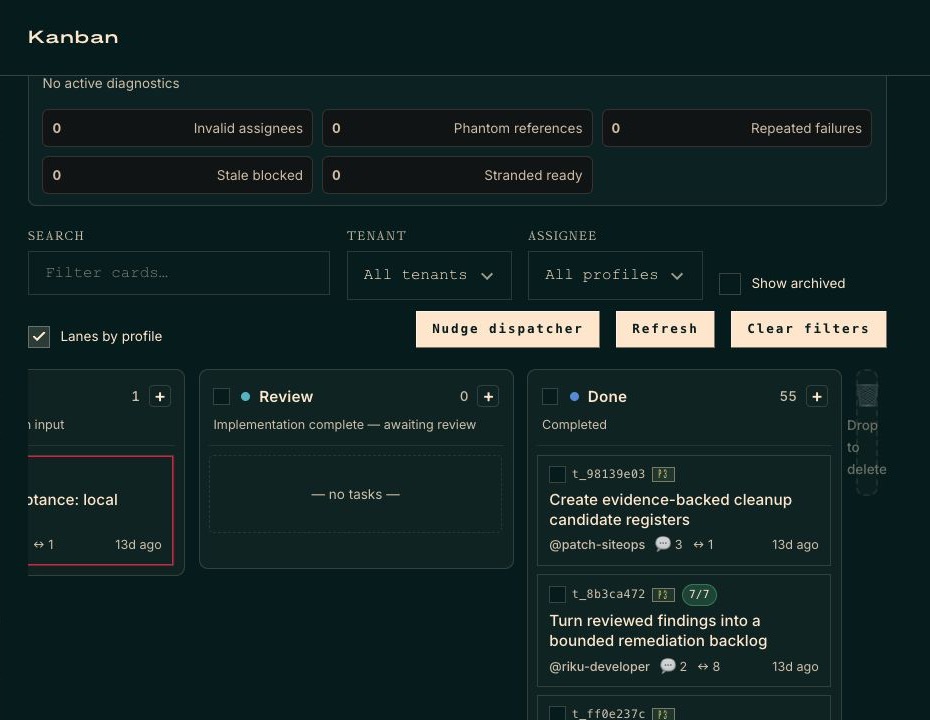Click the Refresh button
This screenshot has height=720, width=930.
(665, 329)
